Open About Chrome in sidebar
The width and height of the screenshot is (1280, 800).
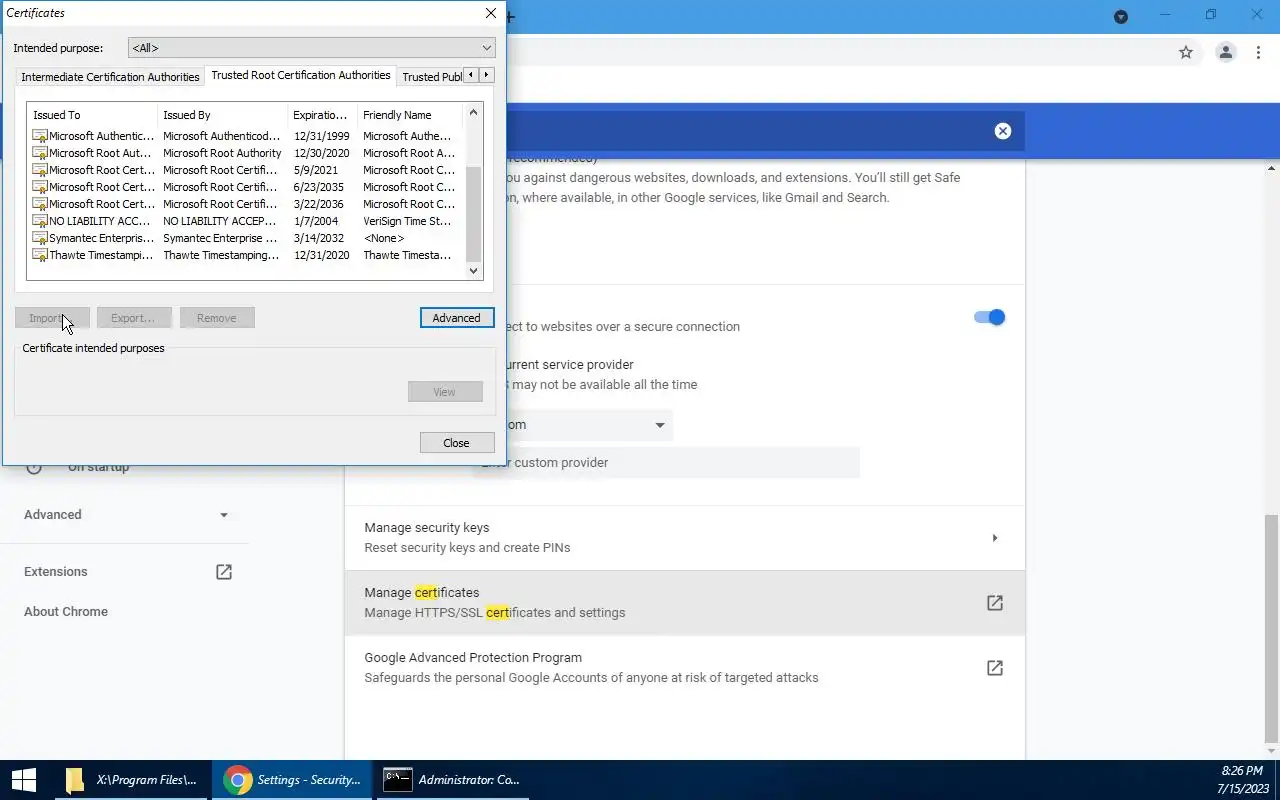[x=66, y=612]
